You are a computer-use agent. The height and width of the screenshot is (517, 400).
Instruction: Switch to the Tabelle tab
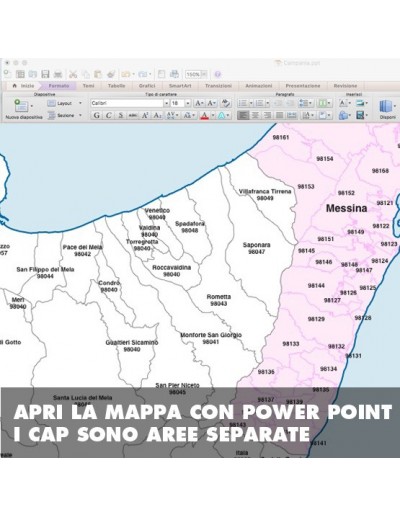tap(116, 86)
